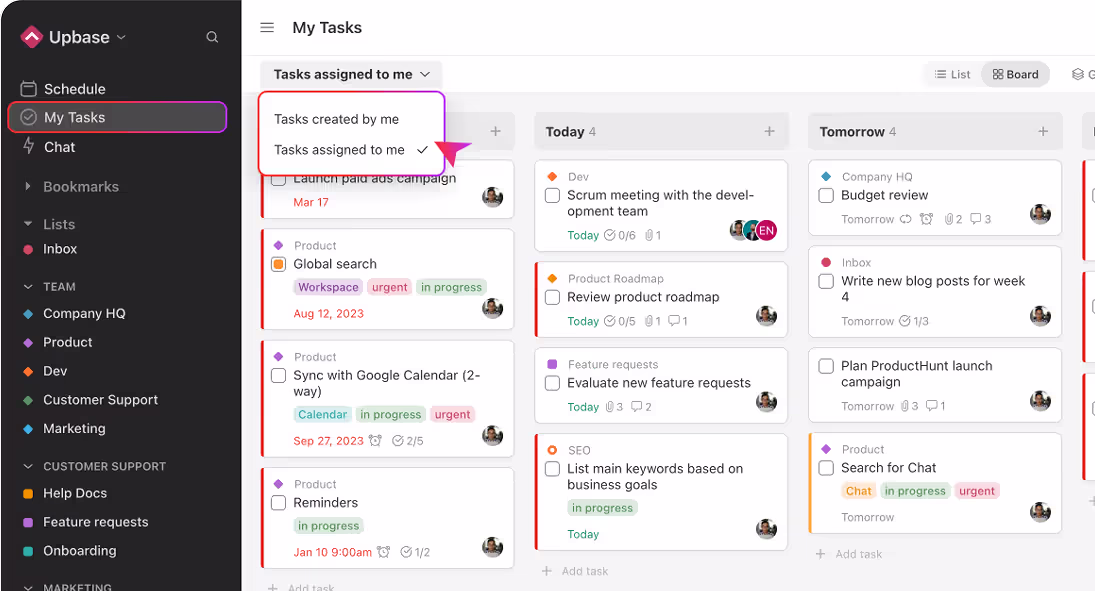
Task: Click the plus icon in Tomorrow column
Action: click(x=1043, y=132)
